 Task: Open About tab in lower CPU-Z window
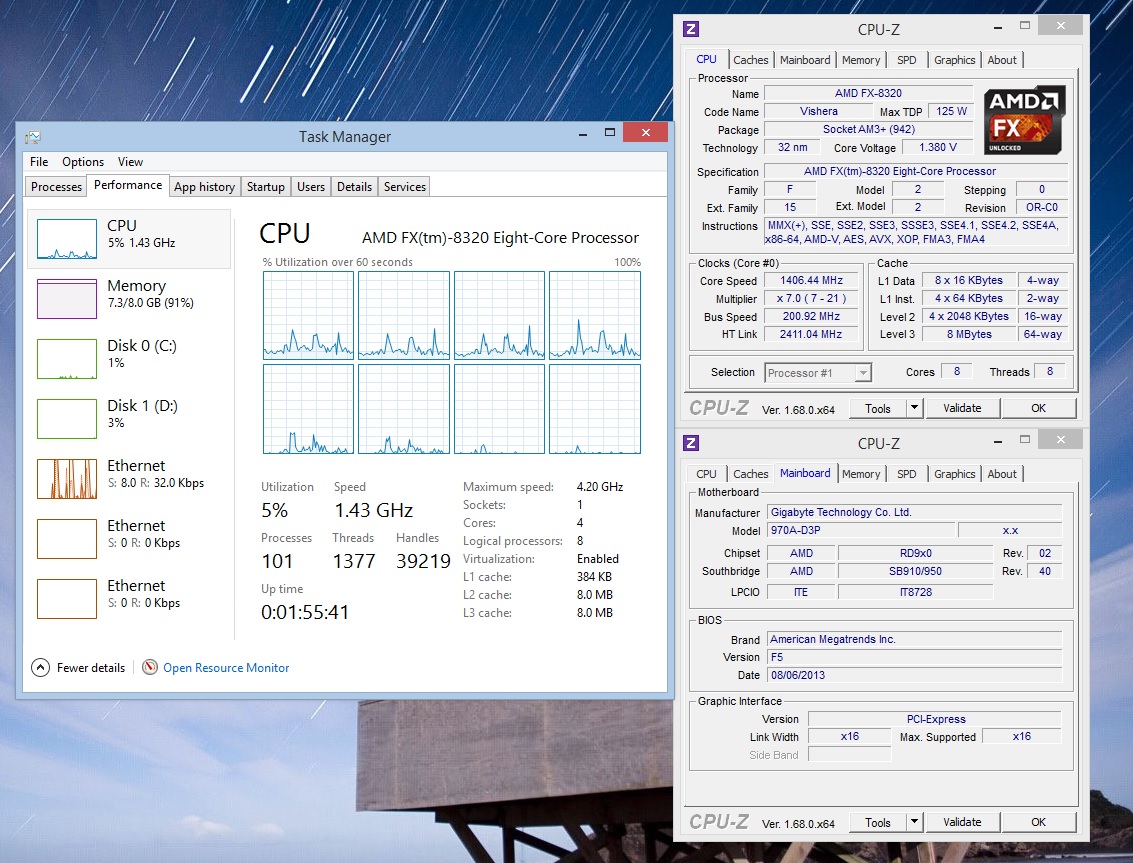click(x=1001, y=474)
